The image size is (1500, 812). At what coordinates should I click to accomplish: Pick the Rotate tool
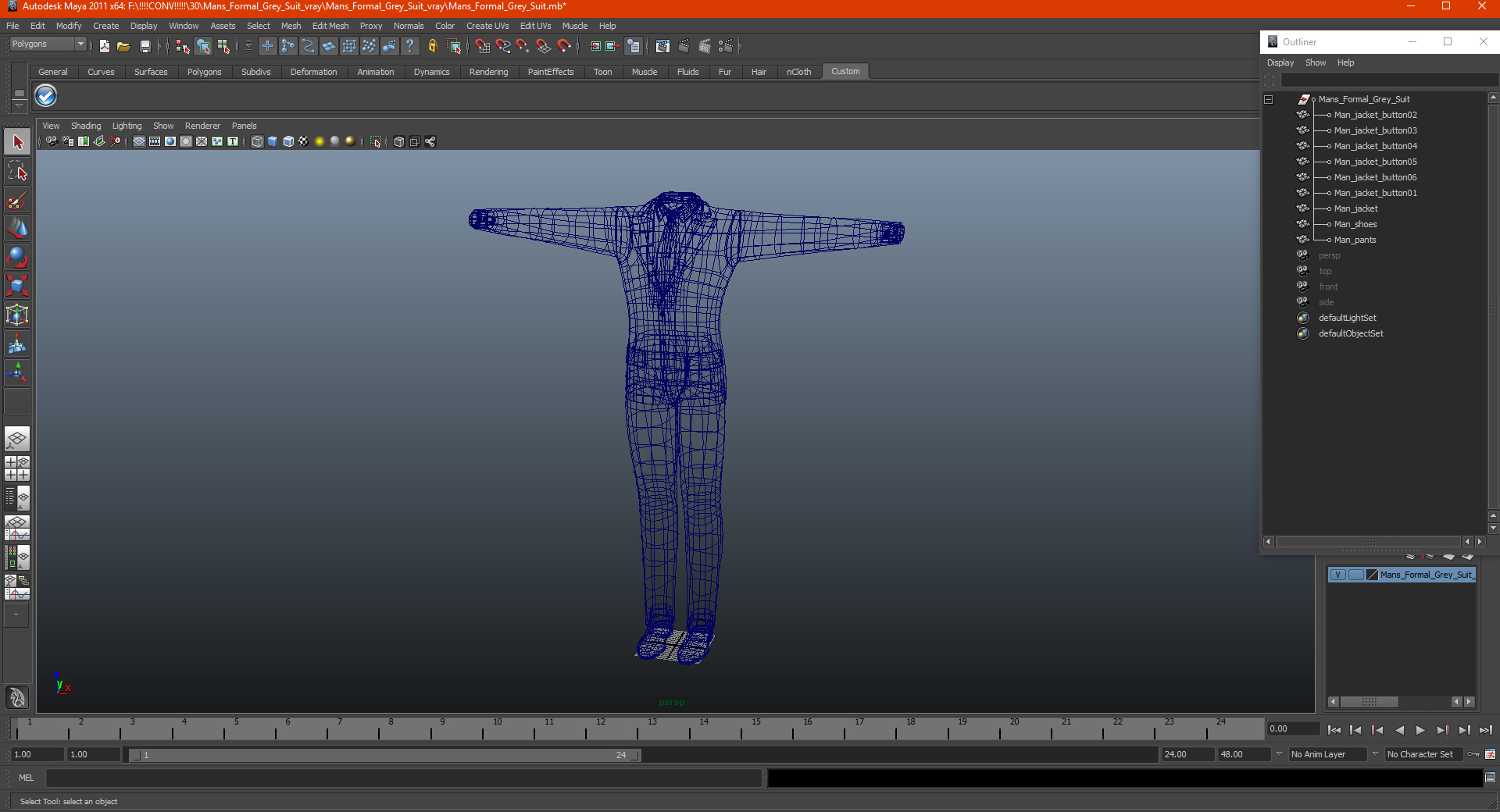coord(17,257)
